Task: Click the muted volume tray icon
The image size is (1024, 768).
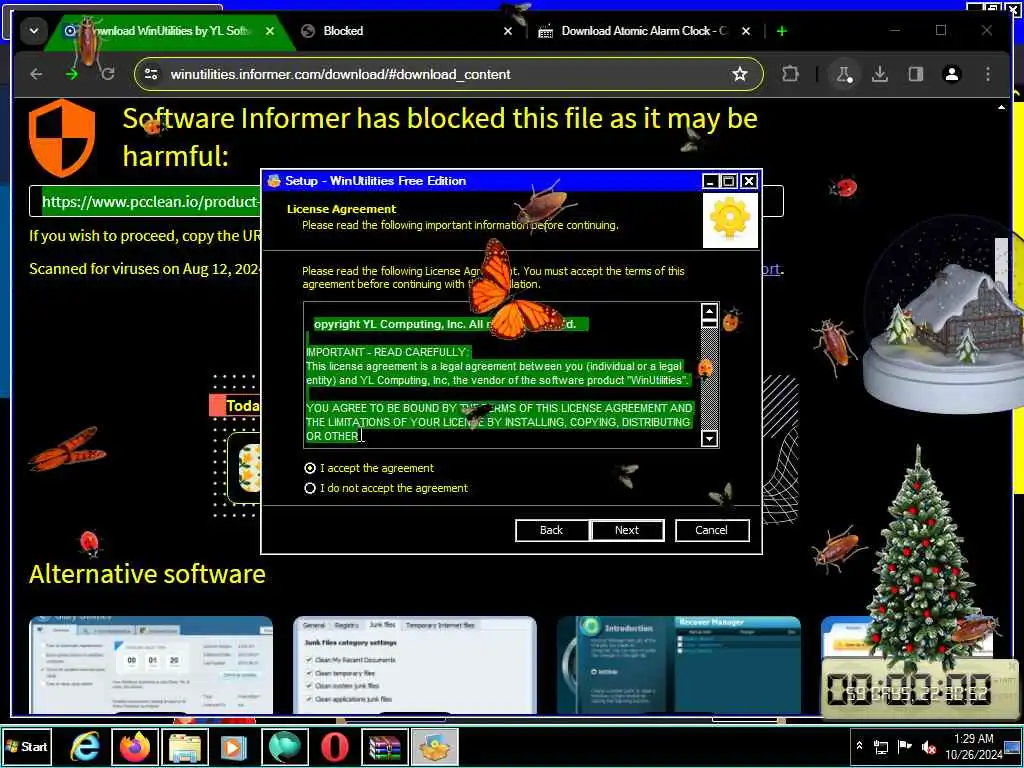Action: [928, 746]
